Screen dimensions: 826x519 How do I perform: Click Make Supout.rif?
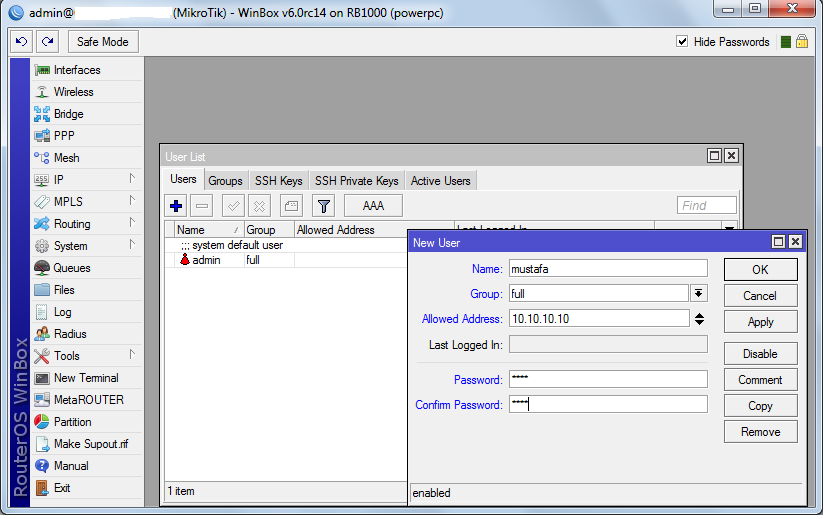87,444
